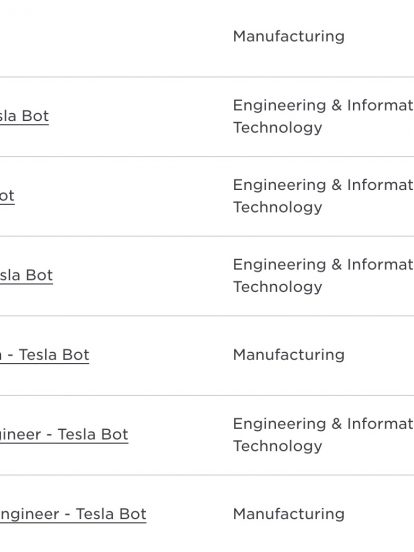Image resolution: width=414 pixels, height=552 pixels.
Task: Open the first "sla Bot" link below the top Manufacturing row
Action: point(24,116)
